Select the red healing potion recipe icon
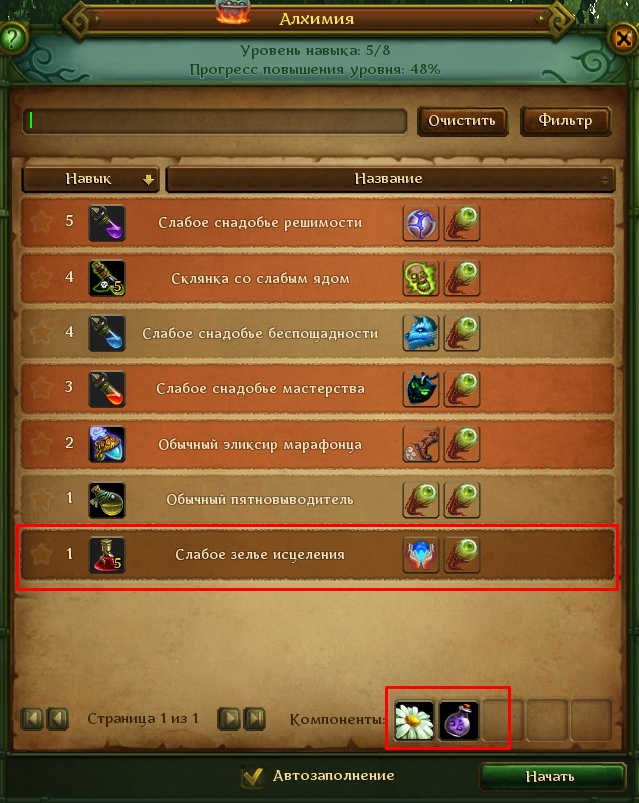639x803 pixels. coord(106,555)
